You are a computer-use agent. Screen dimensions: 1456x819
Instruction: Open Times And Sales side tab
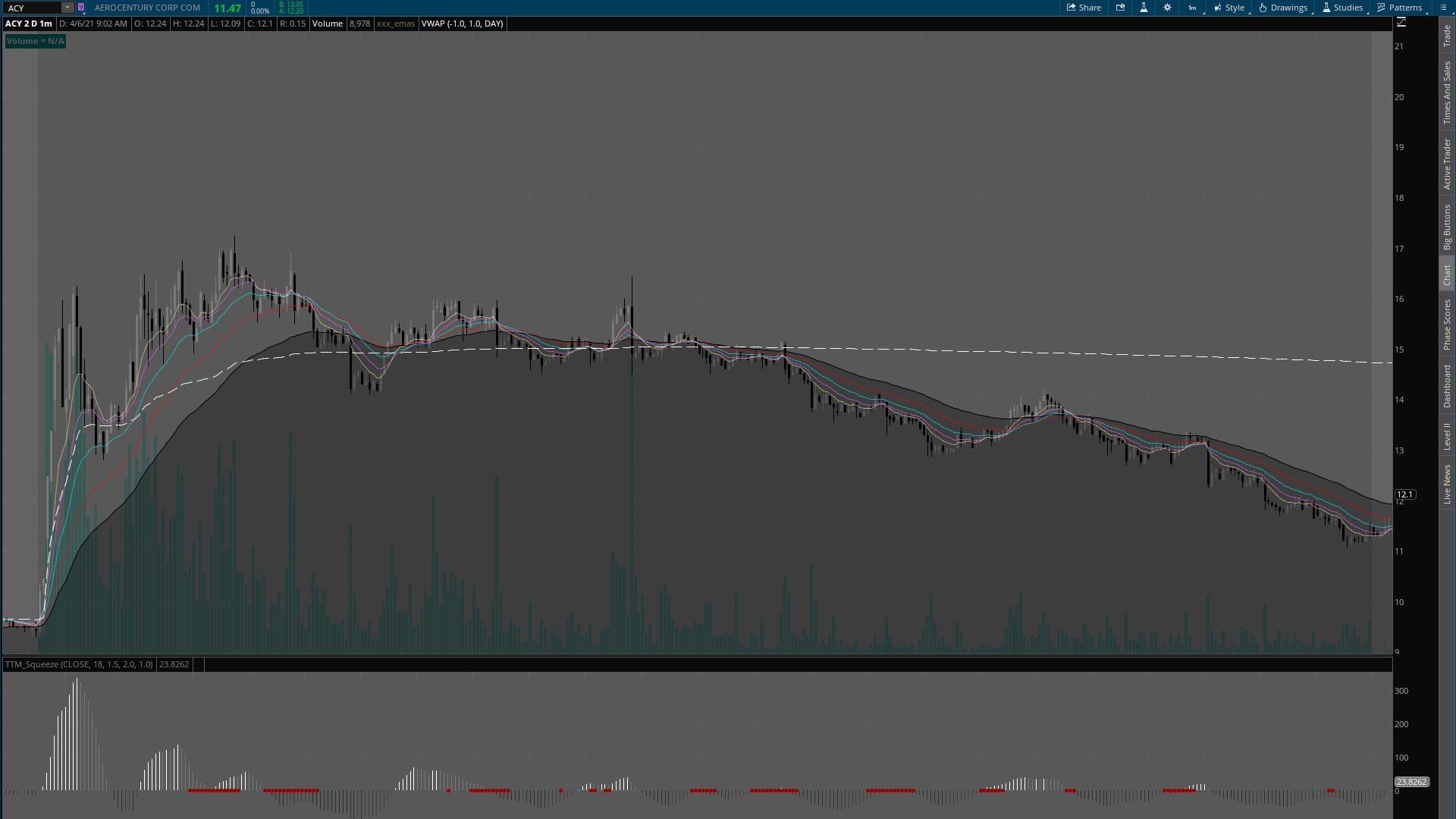(x=1447, y=93)
